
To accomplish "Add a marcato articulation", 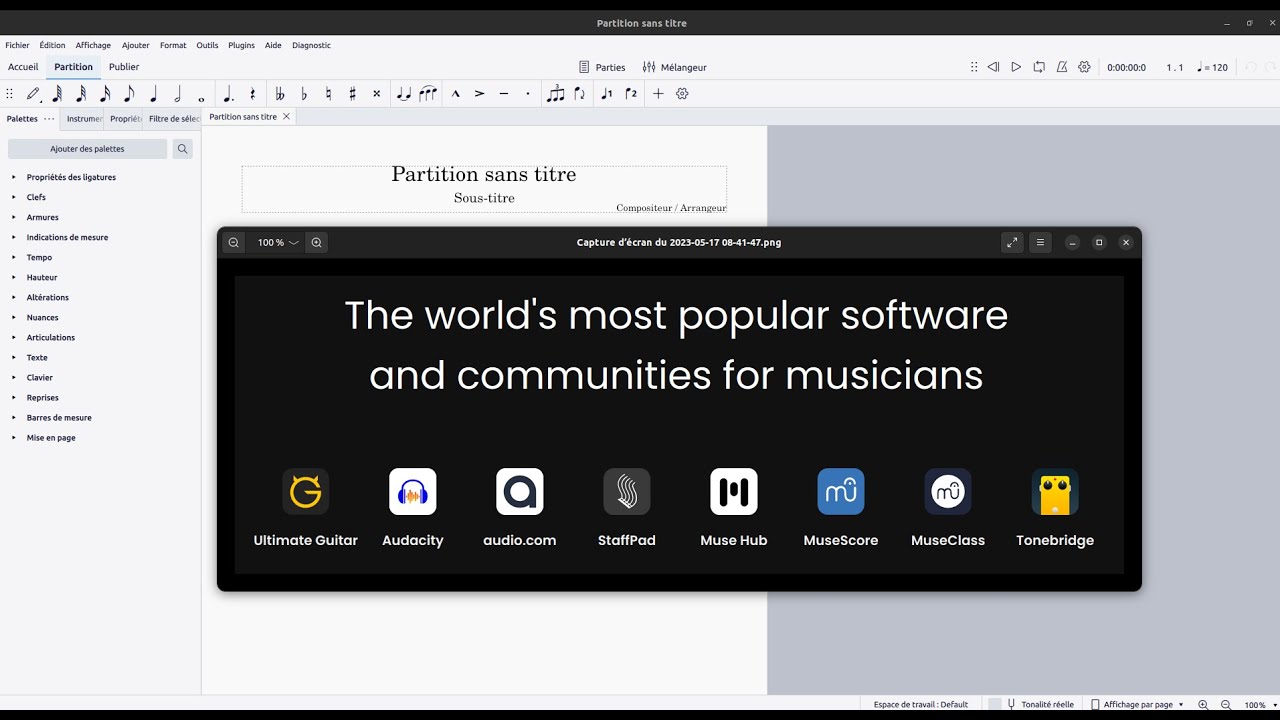I will [456, 94].
